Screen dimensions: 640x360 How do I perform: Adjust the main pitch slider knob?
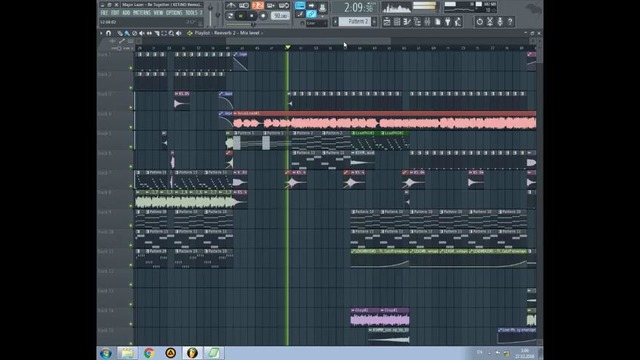point(218,15)
